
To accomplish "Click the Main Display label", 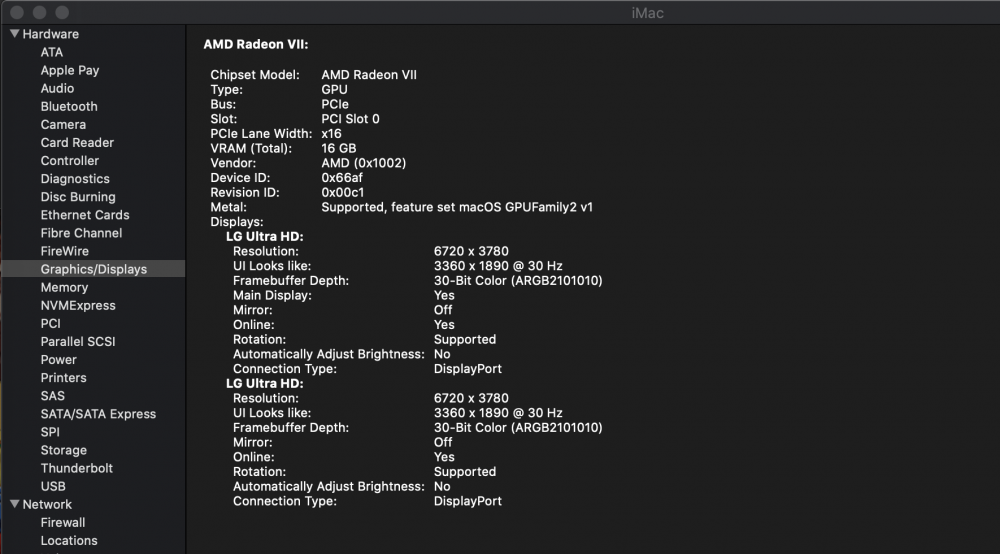I will pos(272,295).
